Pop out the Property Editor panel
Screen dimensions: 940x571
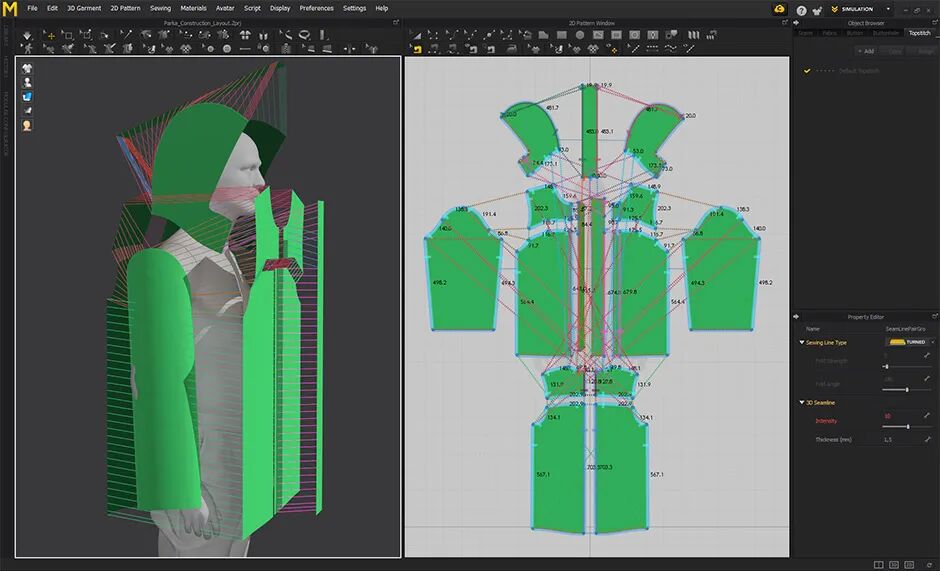[x=935, y=316]
